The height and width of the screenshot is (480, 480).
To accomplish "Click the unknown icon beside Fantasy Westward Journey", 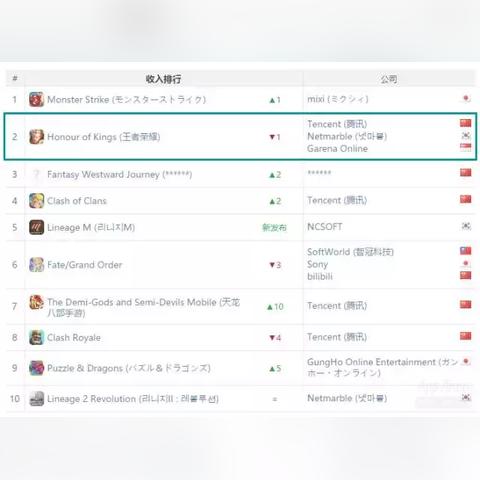I will (36, 174).
